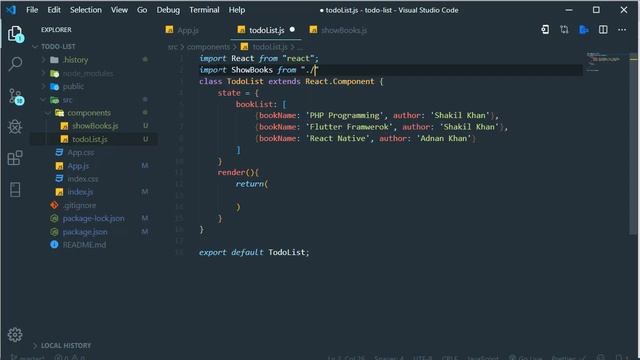Open More Actions ellipsis in editor toolbar
The width and height of the screenshot is (640, 360).
622,29
